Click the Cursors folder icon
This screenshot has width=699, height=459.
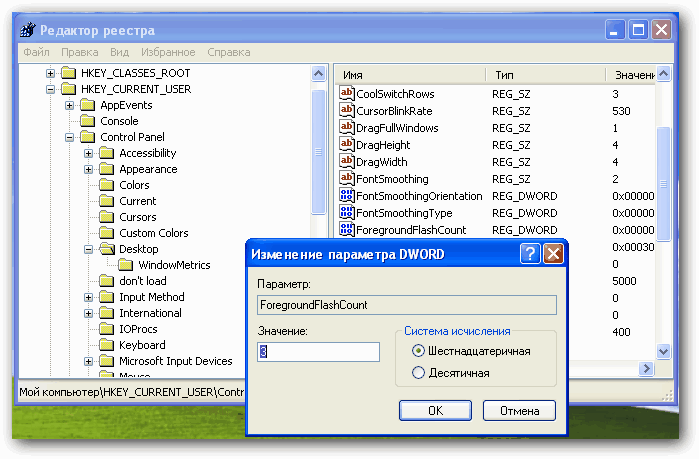point(107,217)
